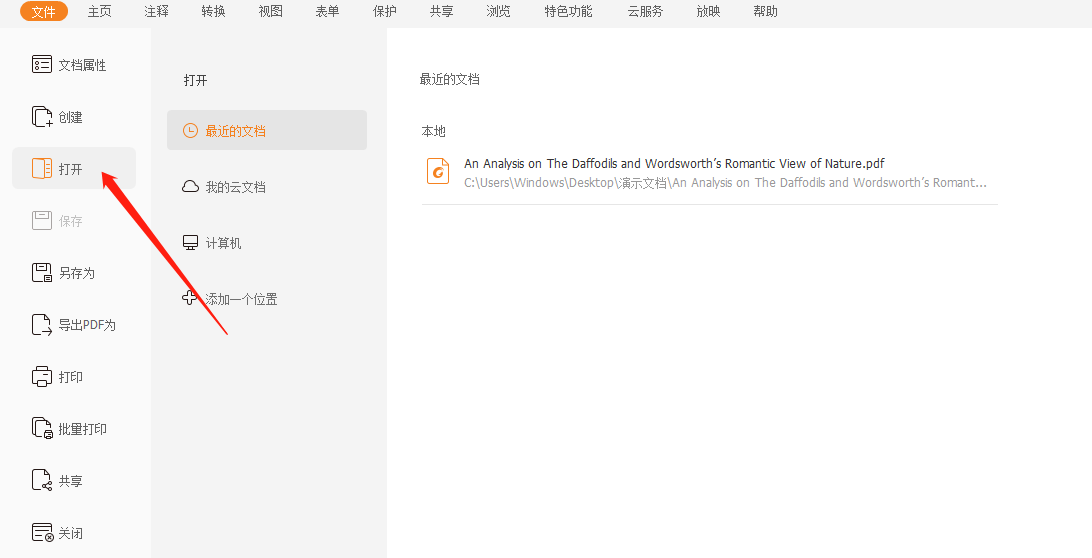Click the 创建 create document icon
Image resolution: width=1092 pixels, height=558 pixels.
click(41, 117)
